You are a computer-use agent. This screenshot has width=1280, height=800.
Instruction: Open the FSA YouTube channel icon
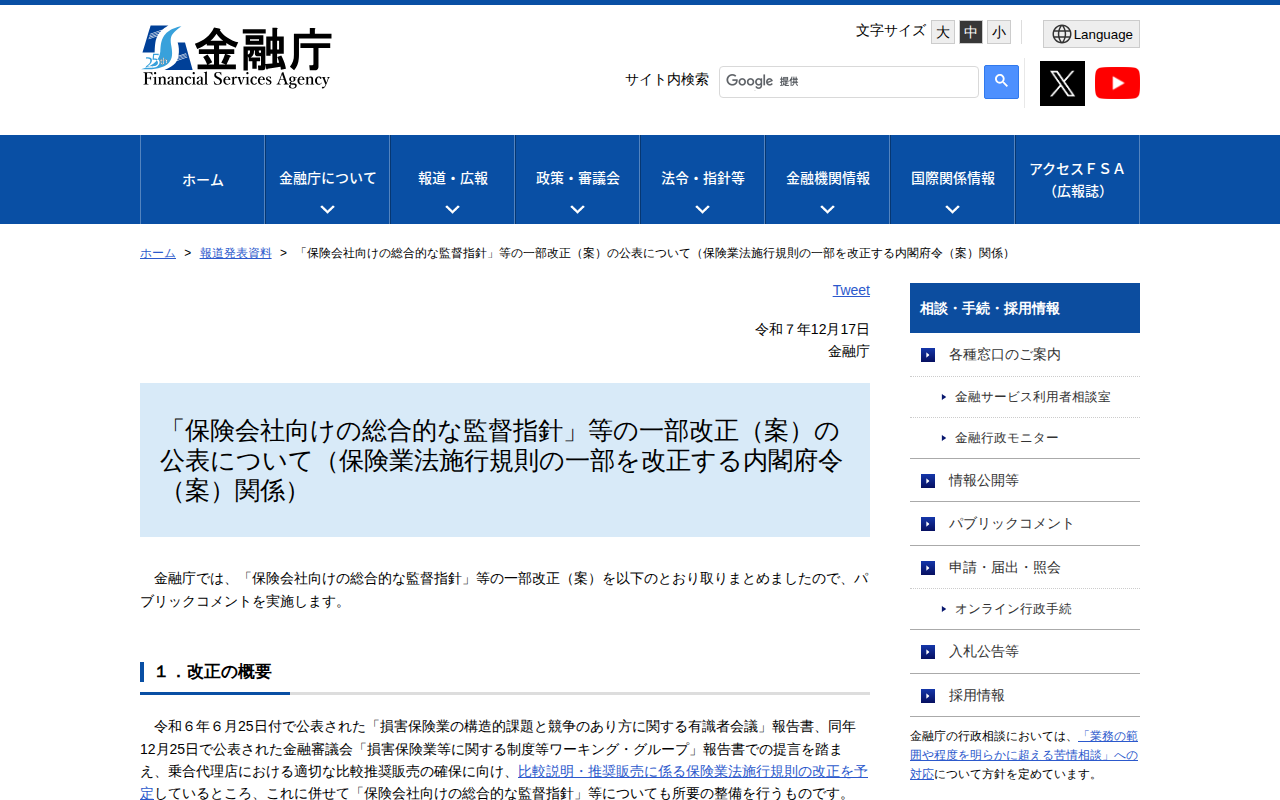click(1117, 83)
